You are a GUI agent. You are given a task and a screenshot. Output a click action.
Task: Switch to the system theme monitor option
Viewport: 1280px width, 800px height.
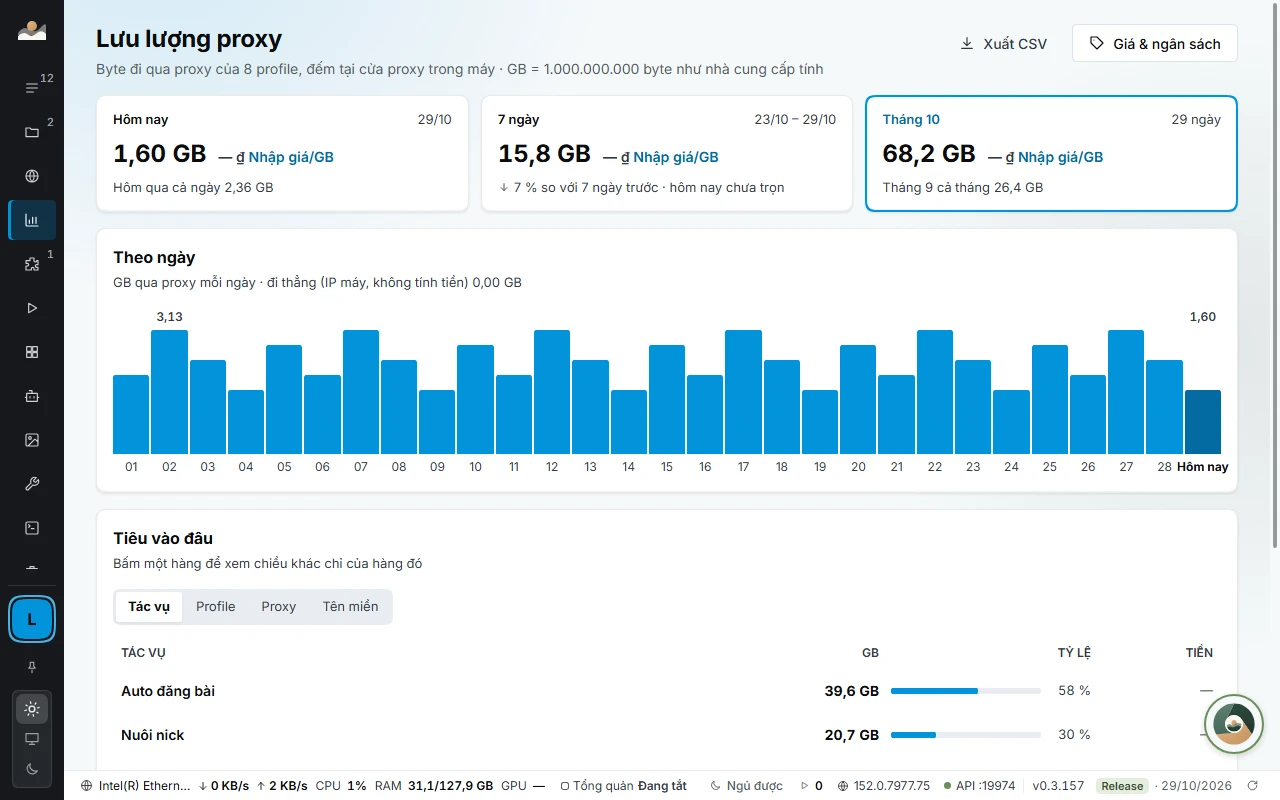point(32,739)
